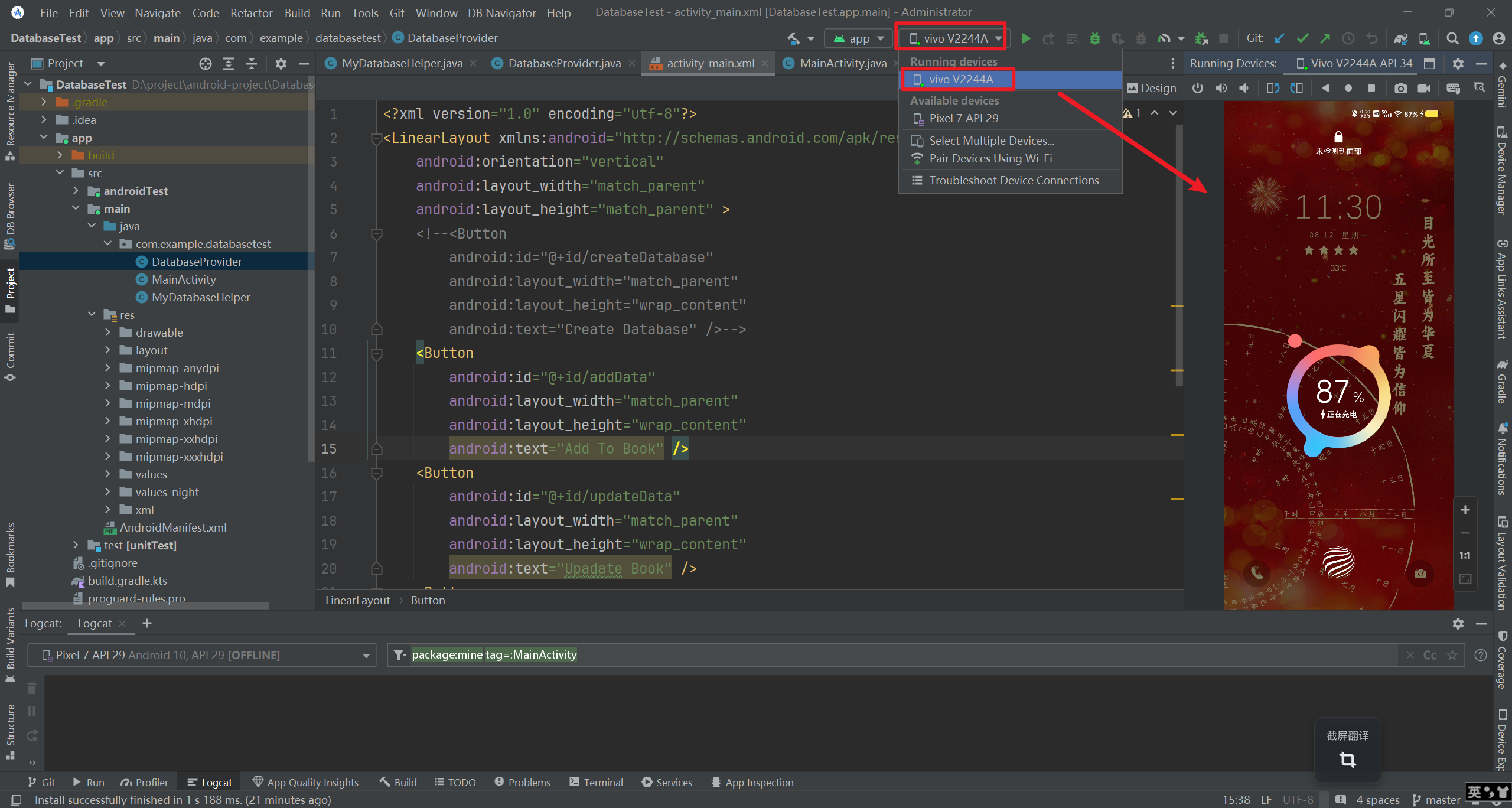Image resolution: width=1512 pixels, height=808 pixels.
Task: Click the Build Project hammer icon
Action: (x=793, y=38)
